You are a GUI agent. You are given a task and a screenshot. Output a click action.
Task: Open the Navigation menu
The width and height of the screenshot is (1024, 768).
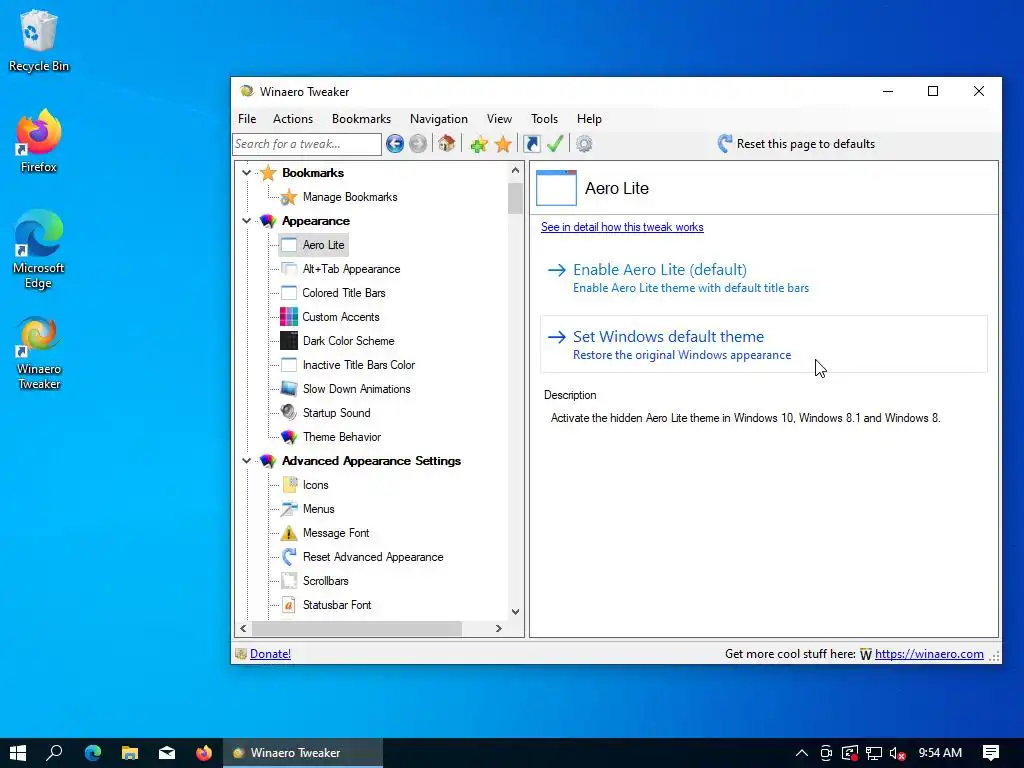[x=439, y=119]
